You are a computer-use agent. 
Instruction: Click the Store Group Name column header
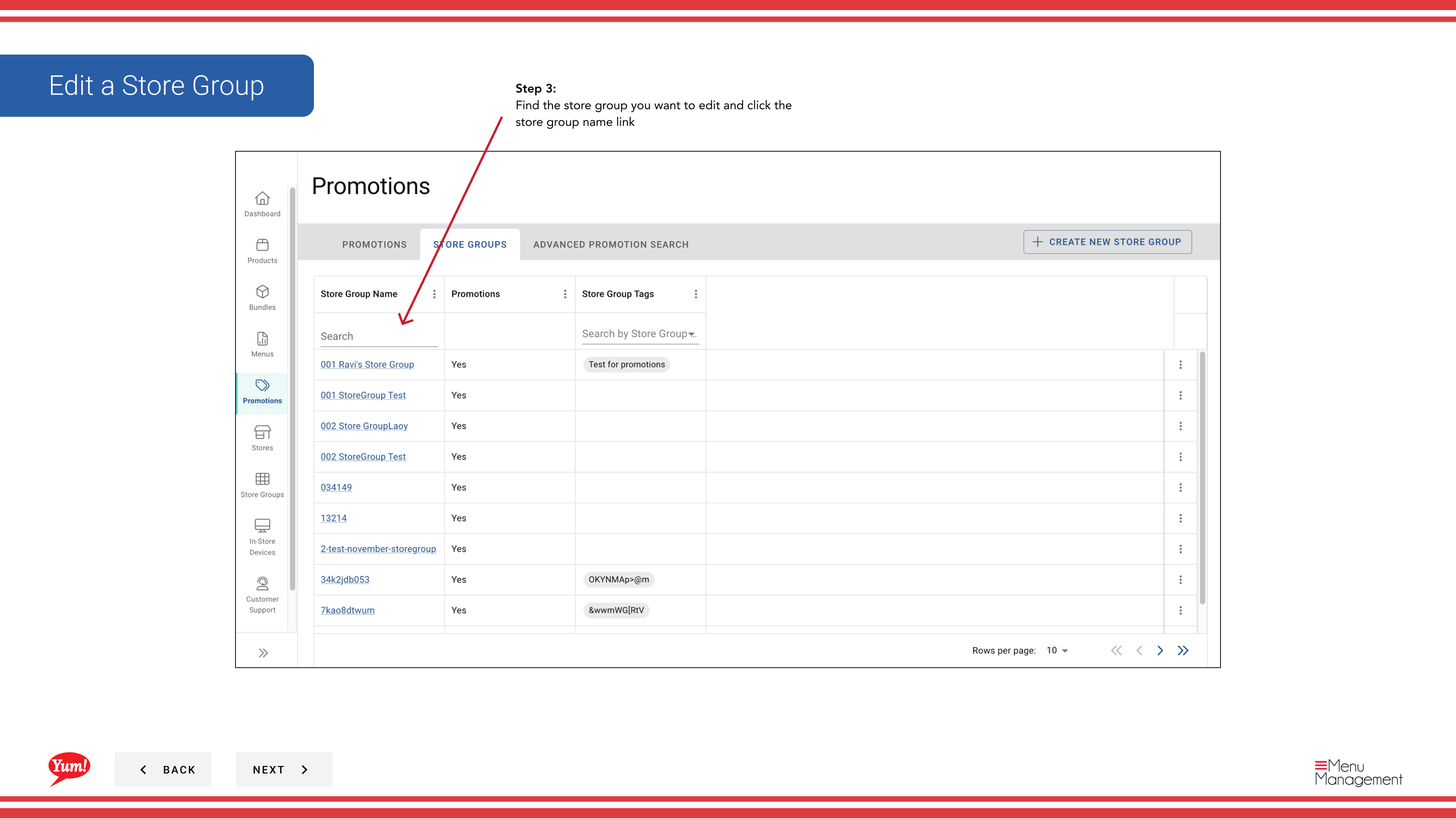tap(359, 294)
